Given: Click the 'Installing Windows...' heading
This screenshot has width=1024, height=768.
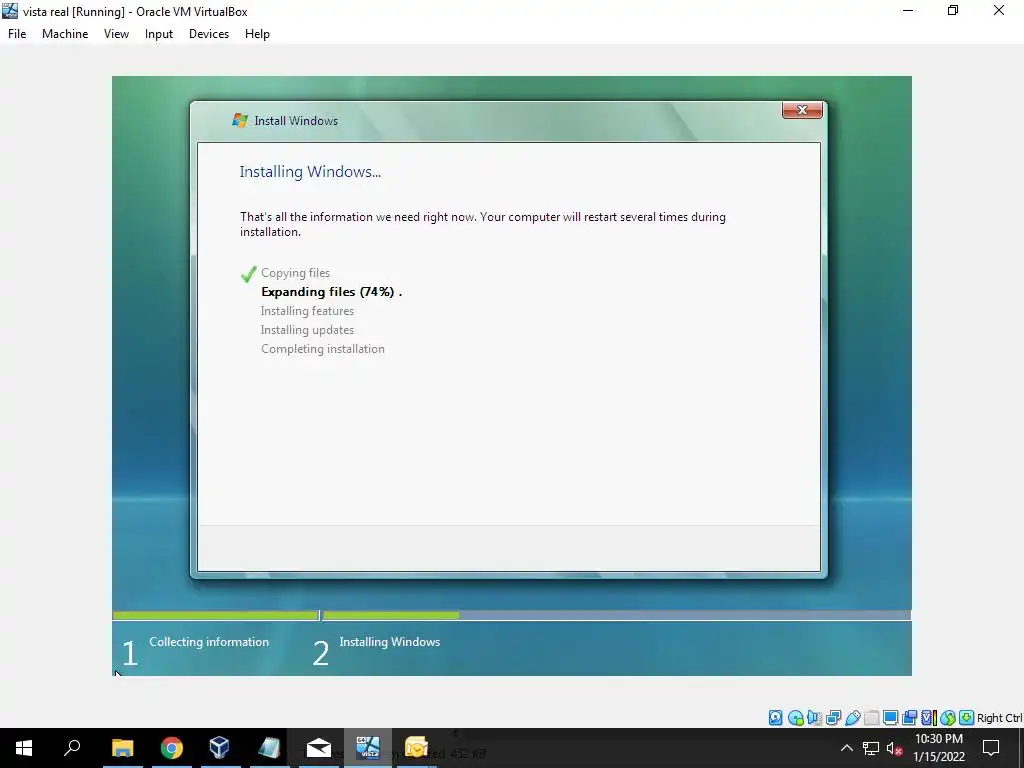Looking at the screenshot, I should pos(310,172).
